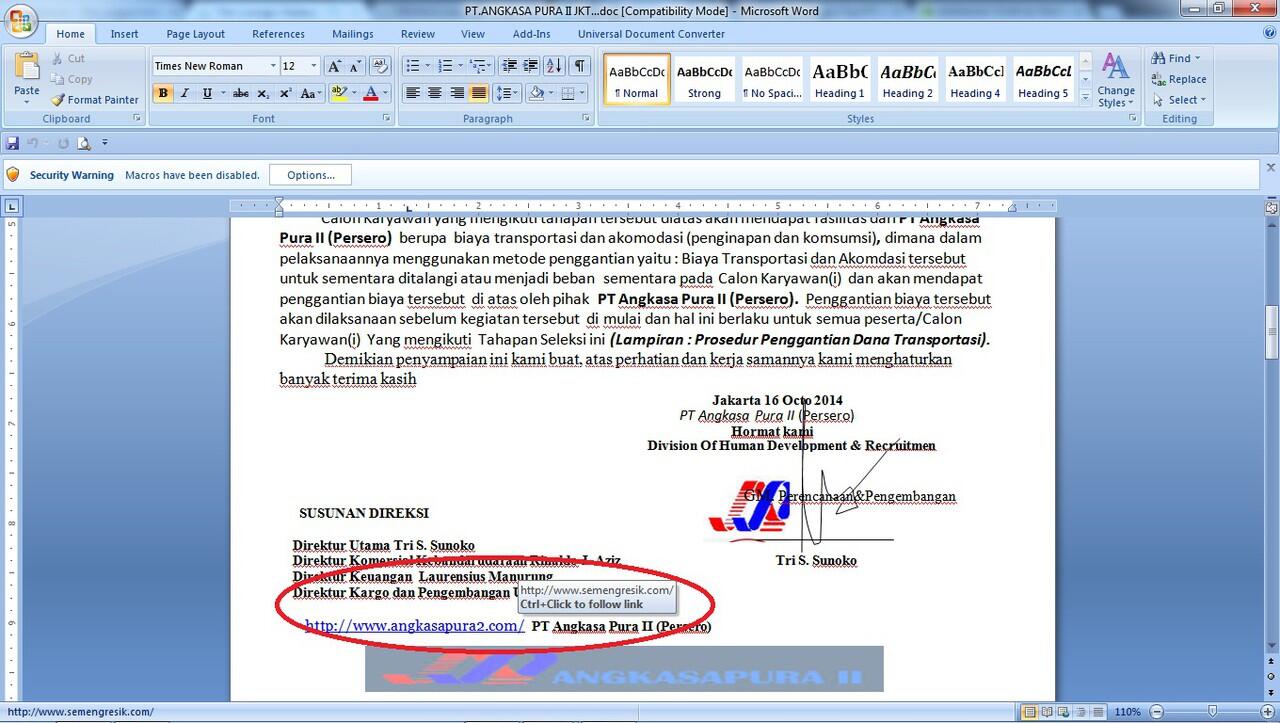Click the Grow Font icon

click(335, 66)
